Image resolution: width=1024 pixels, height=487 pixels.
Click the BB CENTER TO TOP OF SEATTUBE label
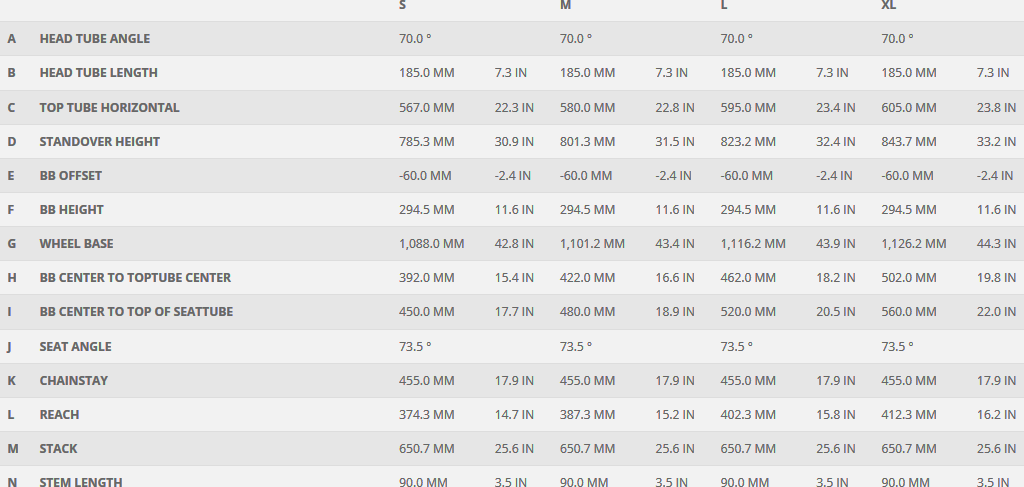coord(136,312)
